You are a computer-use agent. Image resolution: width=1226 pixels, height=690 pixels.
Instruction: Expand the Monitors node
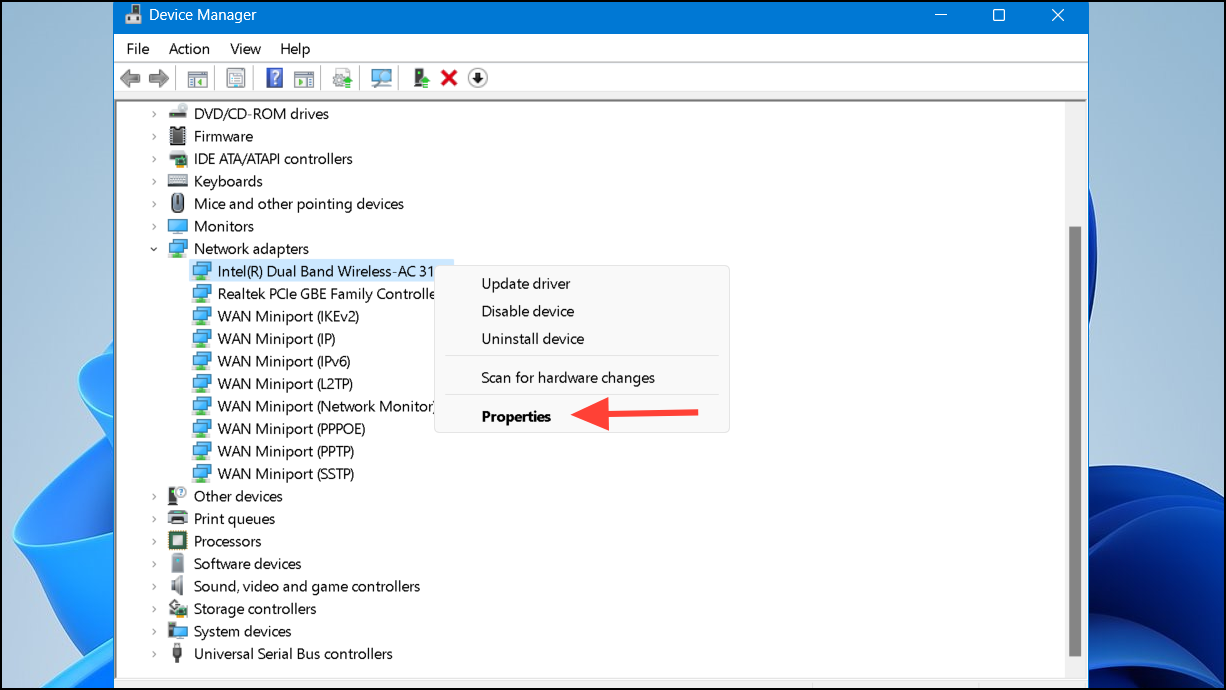pyautogui.click(x=154, y=226)
